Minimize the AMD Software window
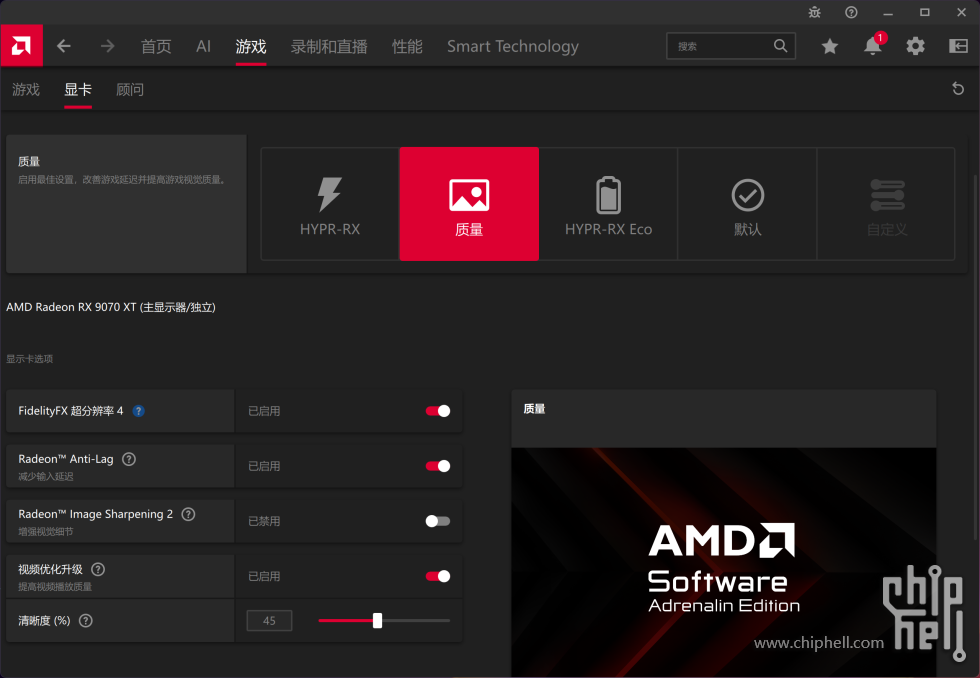Screen dimensions: 980x678 pos(888,12)
